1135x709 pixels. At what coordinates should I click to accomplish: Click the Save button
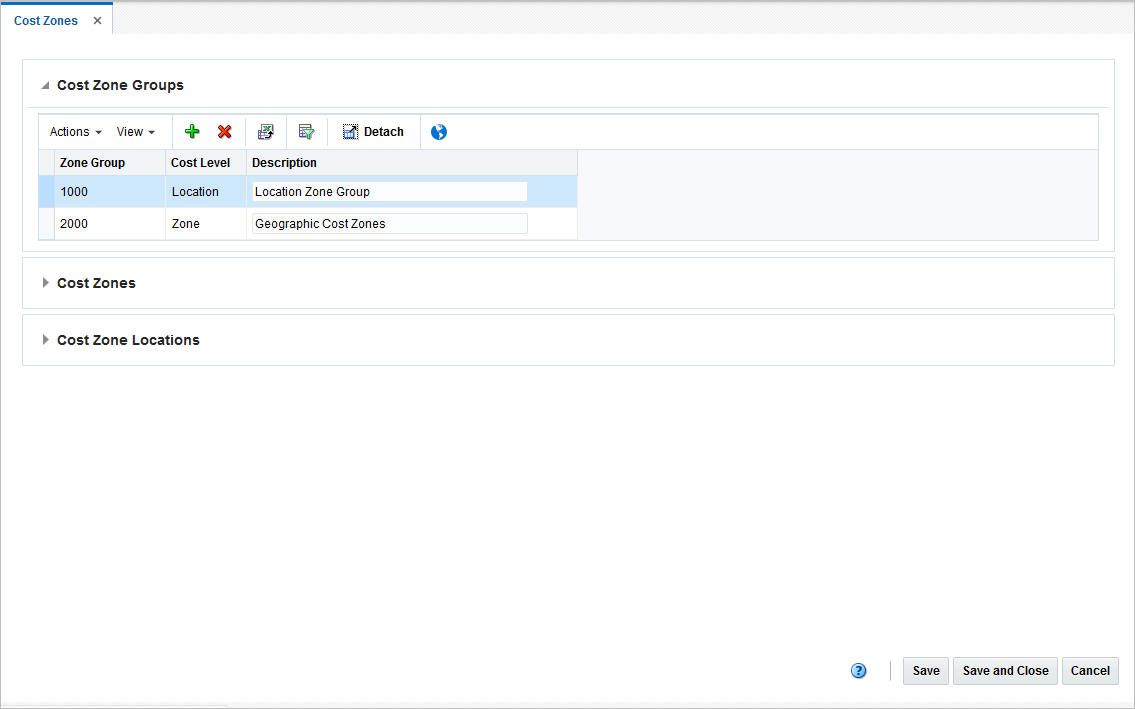(926, 671)
